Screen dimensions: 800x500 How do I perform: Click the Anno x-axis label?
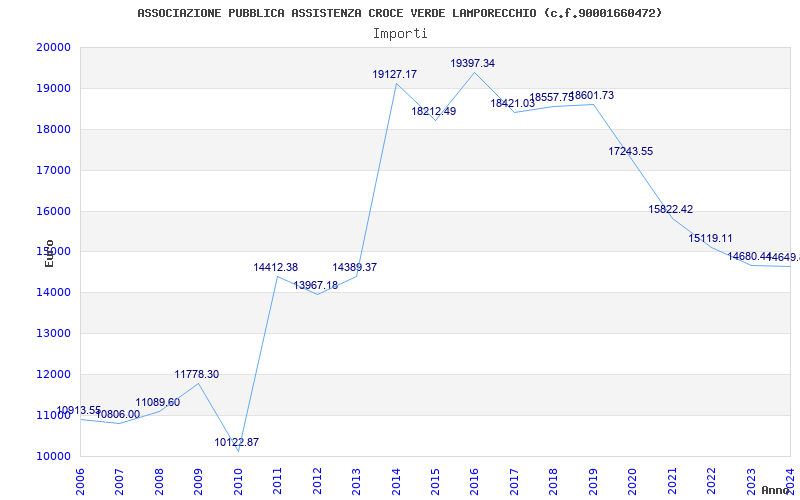(774, 490)
